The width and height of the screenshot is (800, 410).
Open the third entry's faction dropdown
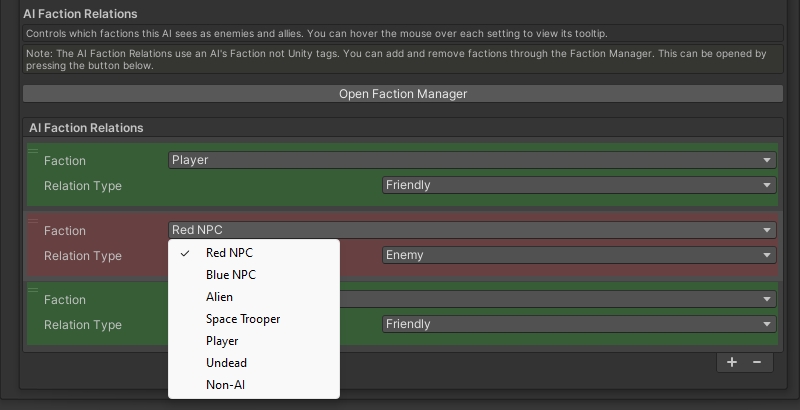(x=558, y=299)
